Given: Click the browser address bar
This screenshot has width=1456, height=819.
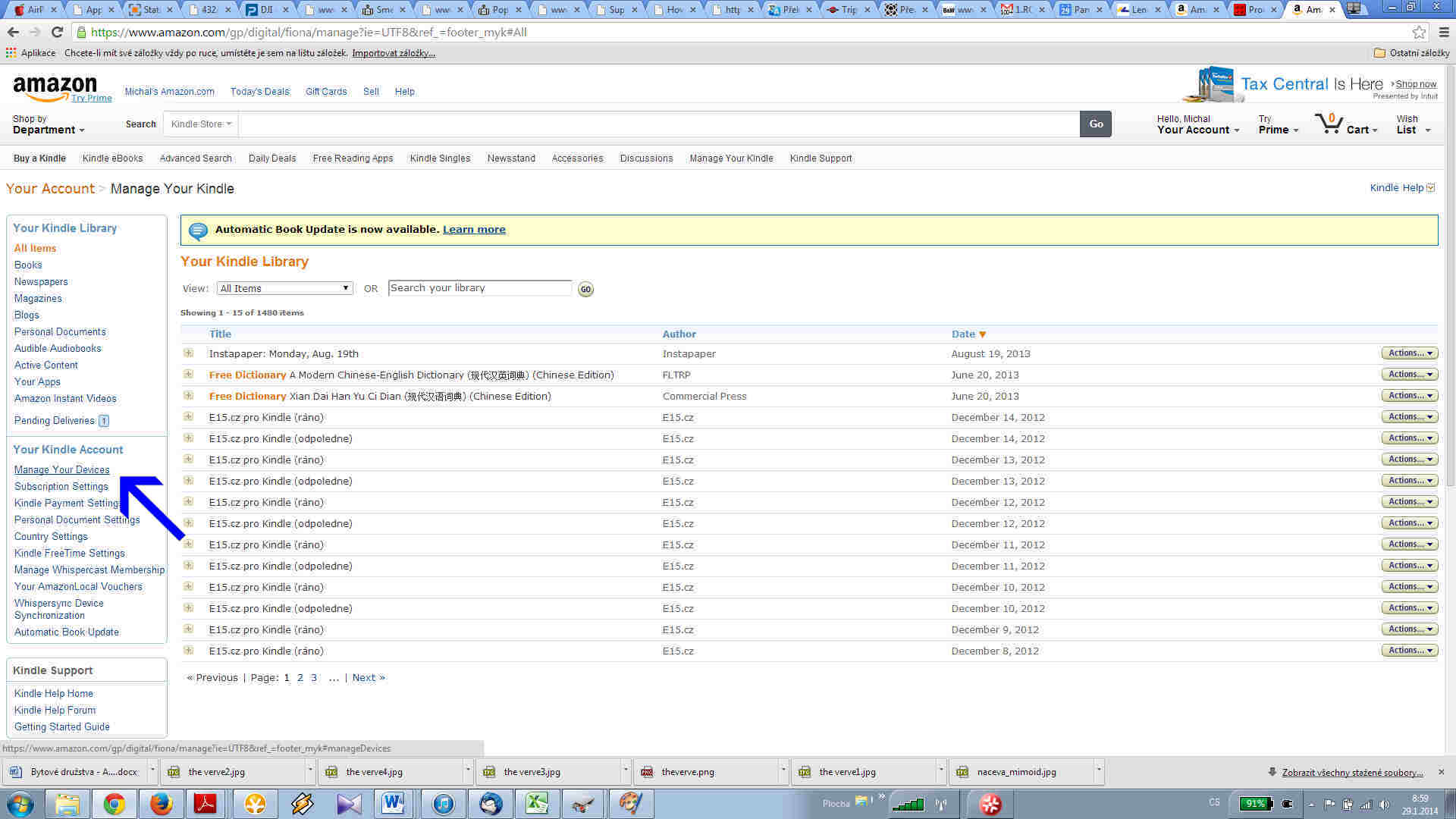Looking at the screenshot, I should point(743,32).
